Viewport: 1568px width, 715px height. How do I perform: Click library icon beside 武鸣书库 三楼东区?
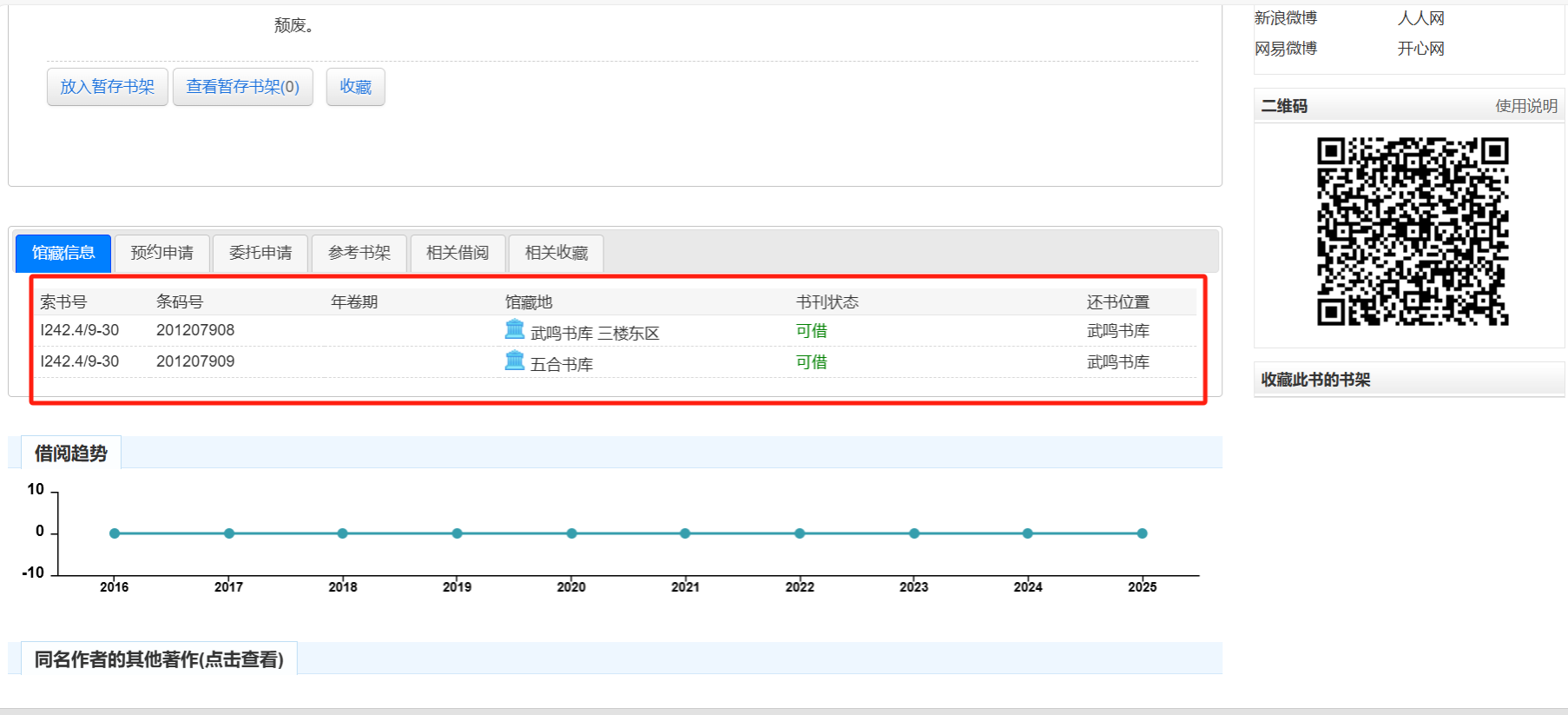point(515,329)
